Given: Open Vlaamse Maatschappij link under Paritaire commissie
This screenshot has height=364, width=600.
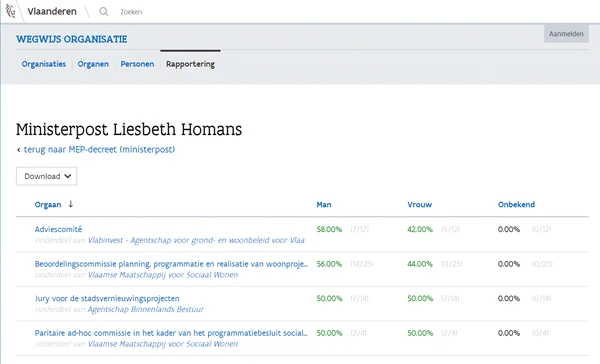Looking at the screenshot, I should (163, 344).
